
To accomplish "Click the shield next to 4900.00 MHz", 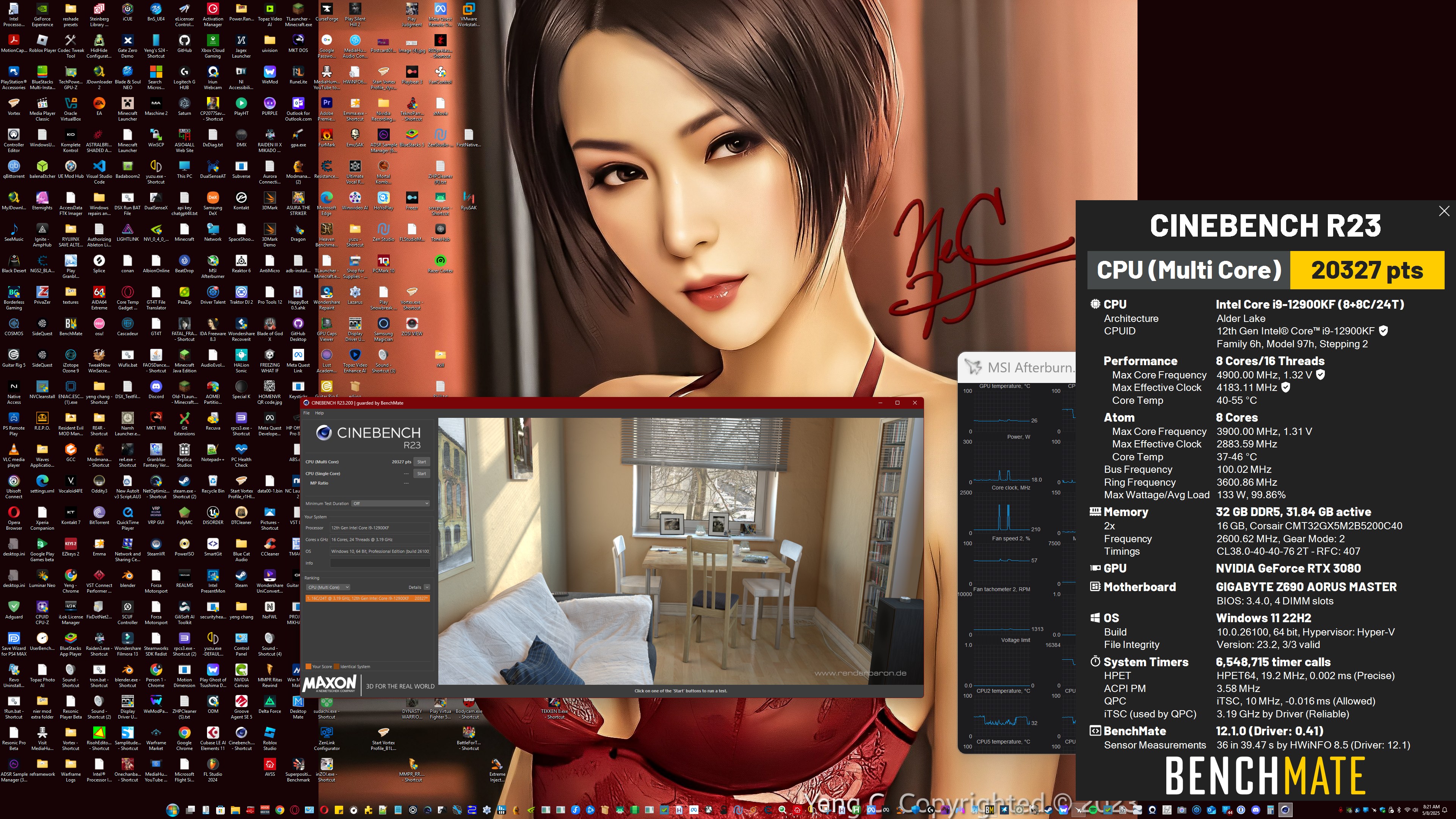I will pyautogui.click(x=1321, y=375).
